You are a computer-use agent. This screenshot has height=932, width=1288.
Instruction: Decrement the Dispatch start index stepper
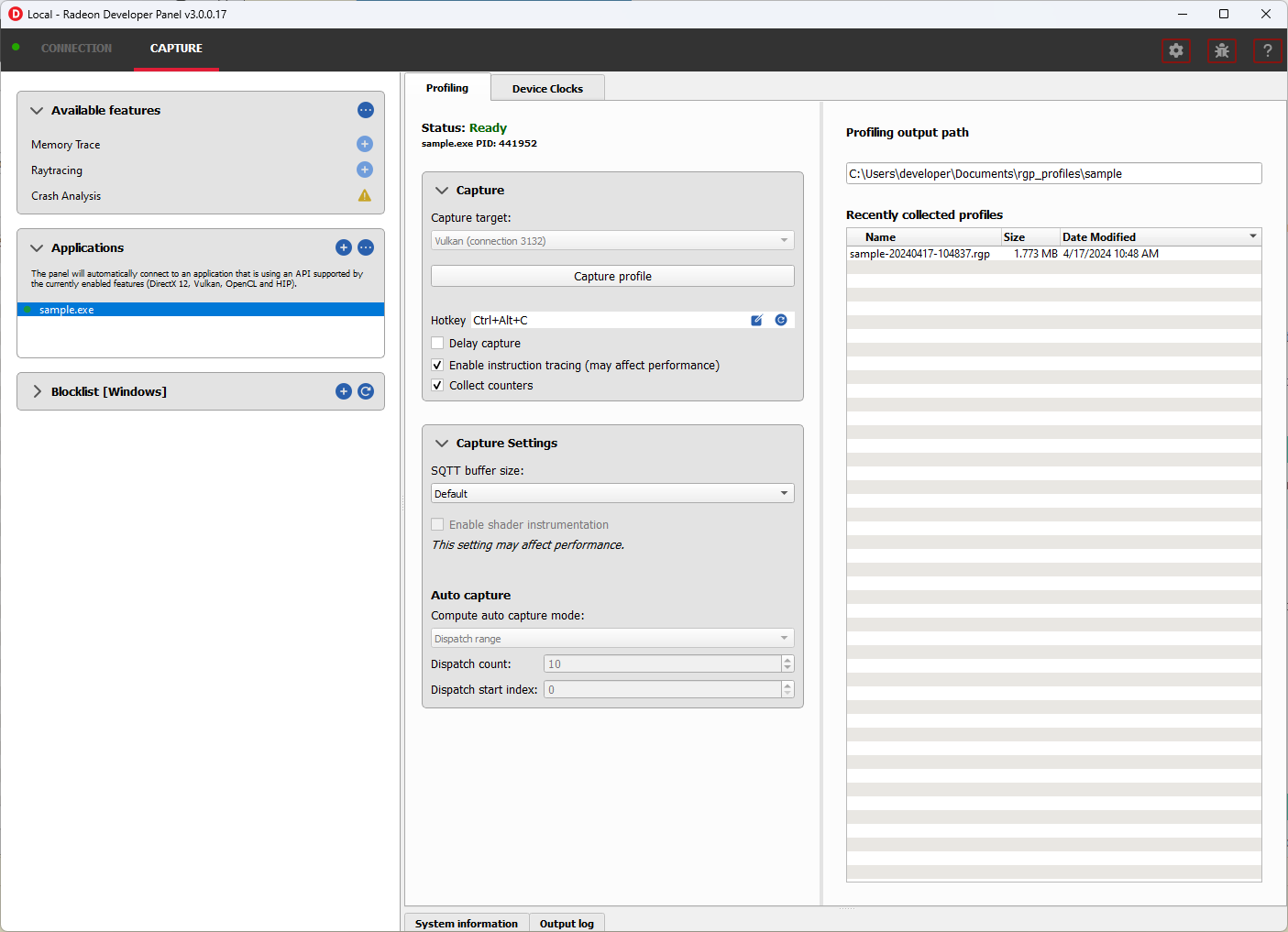click(787, 694)
